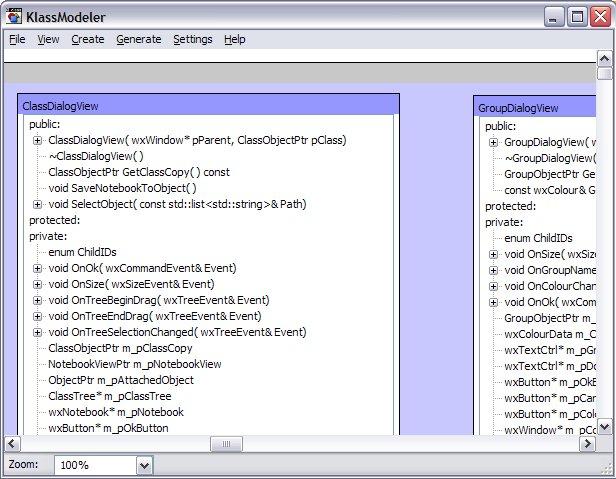Minimize the KlassModeler window

554,17
